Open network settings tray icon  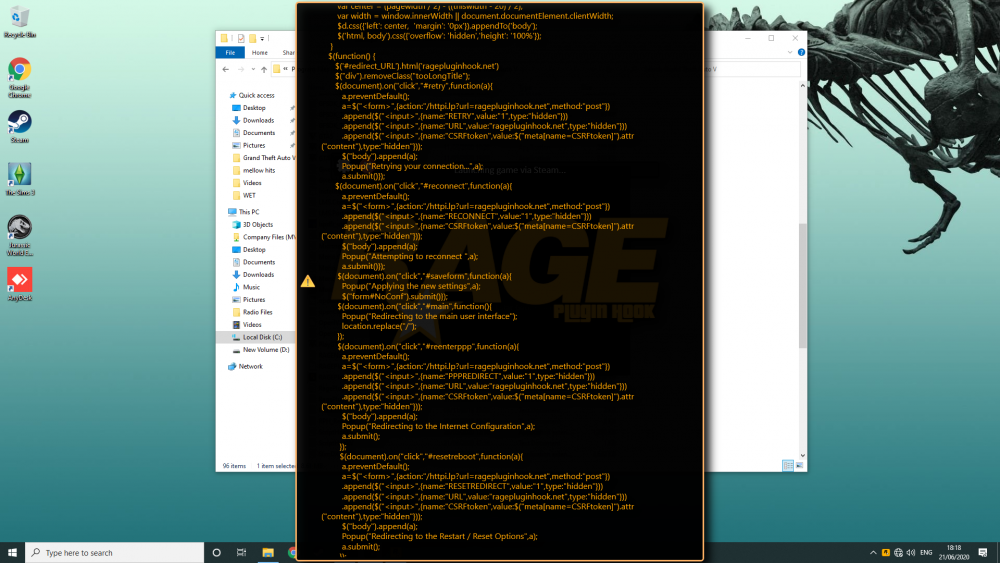[898, 552]
